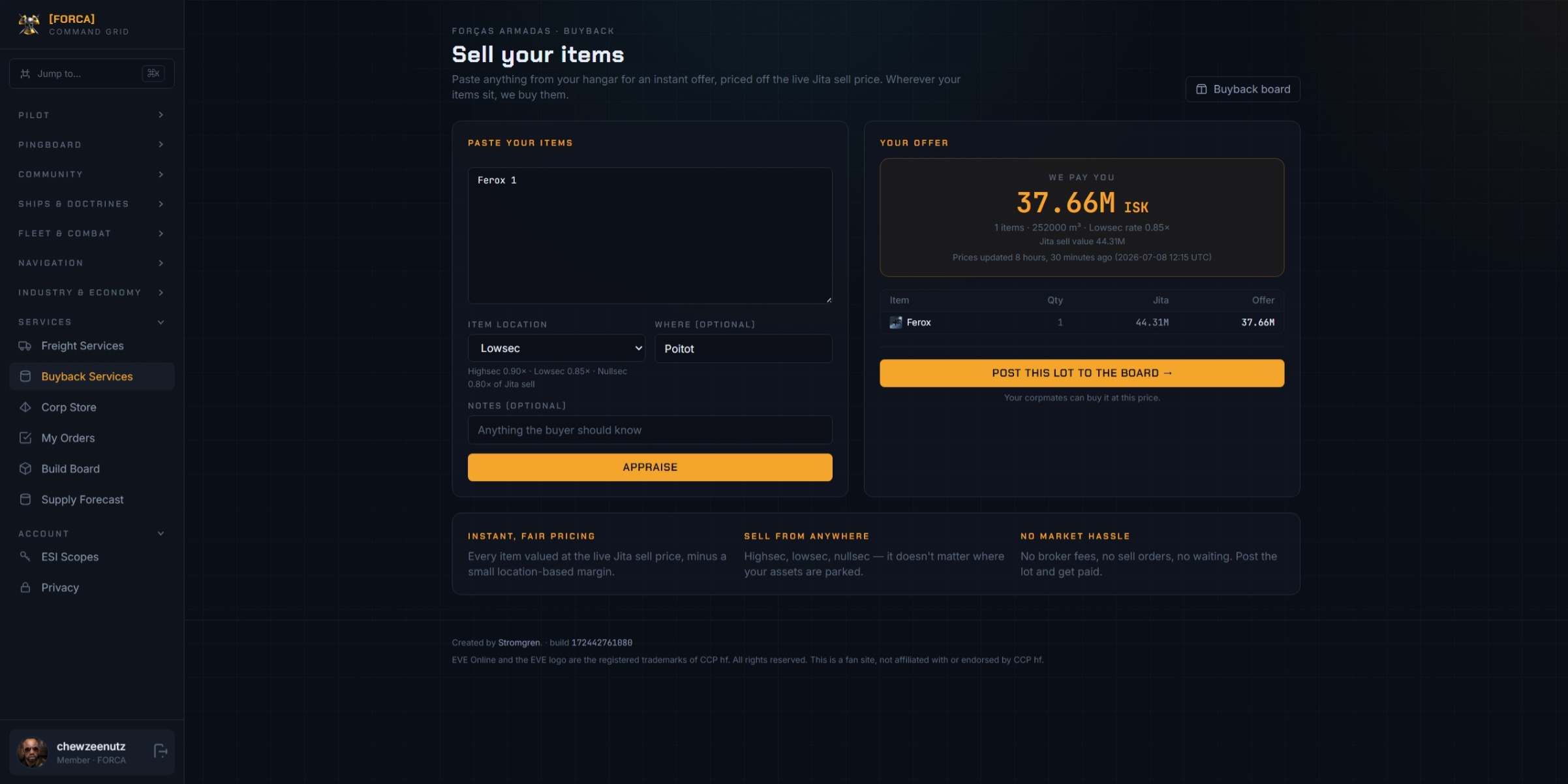Click the ESI Scopes key icon
Screen dimensions: 1568x784
point(25,557)
